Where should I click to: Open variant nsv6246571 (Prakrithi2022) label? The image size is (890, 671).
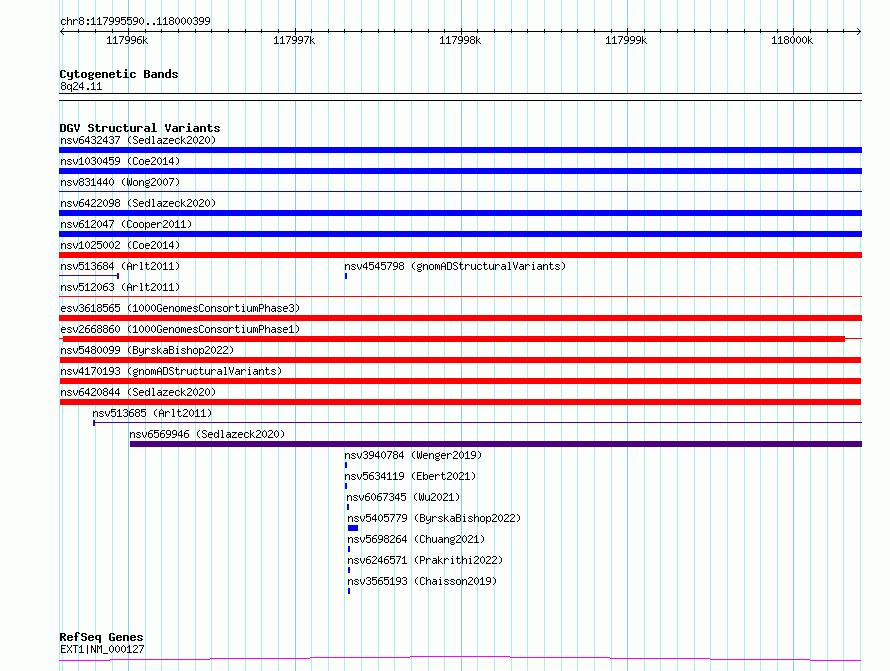[425, 560]
